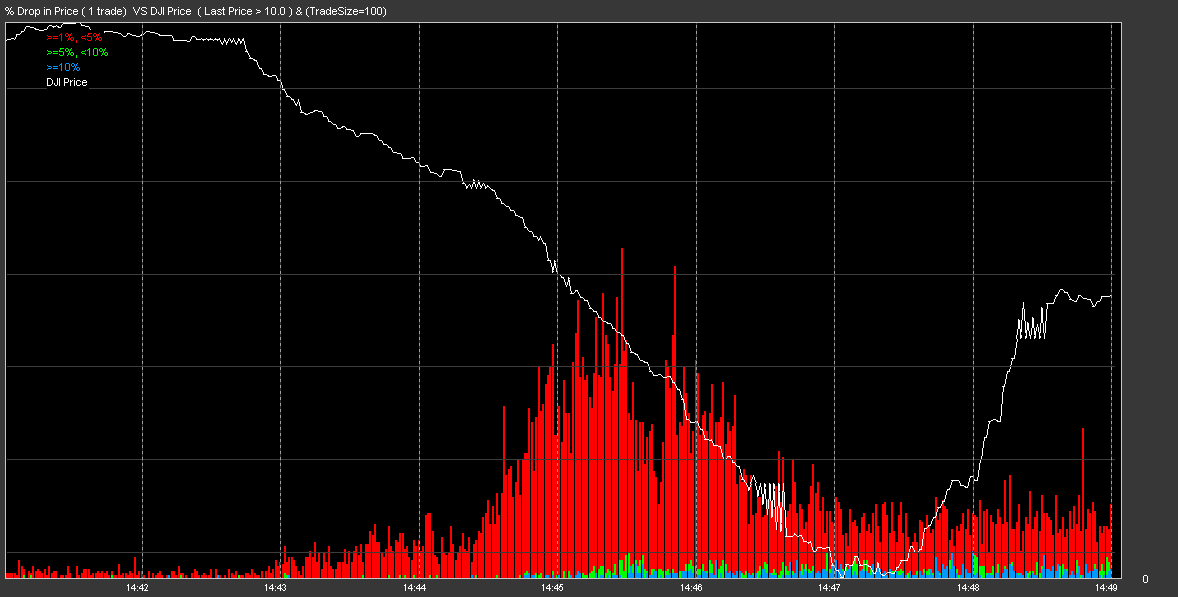
Task: Select the 14:43 time axis label
Action: coord(275,588)
